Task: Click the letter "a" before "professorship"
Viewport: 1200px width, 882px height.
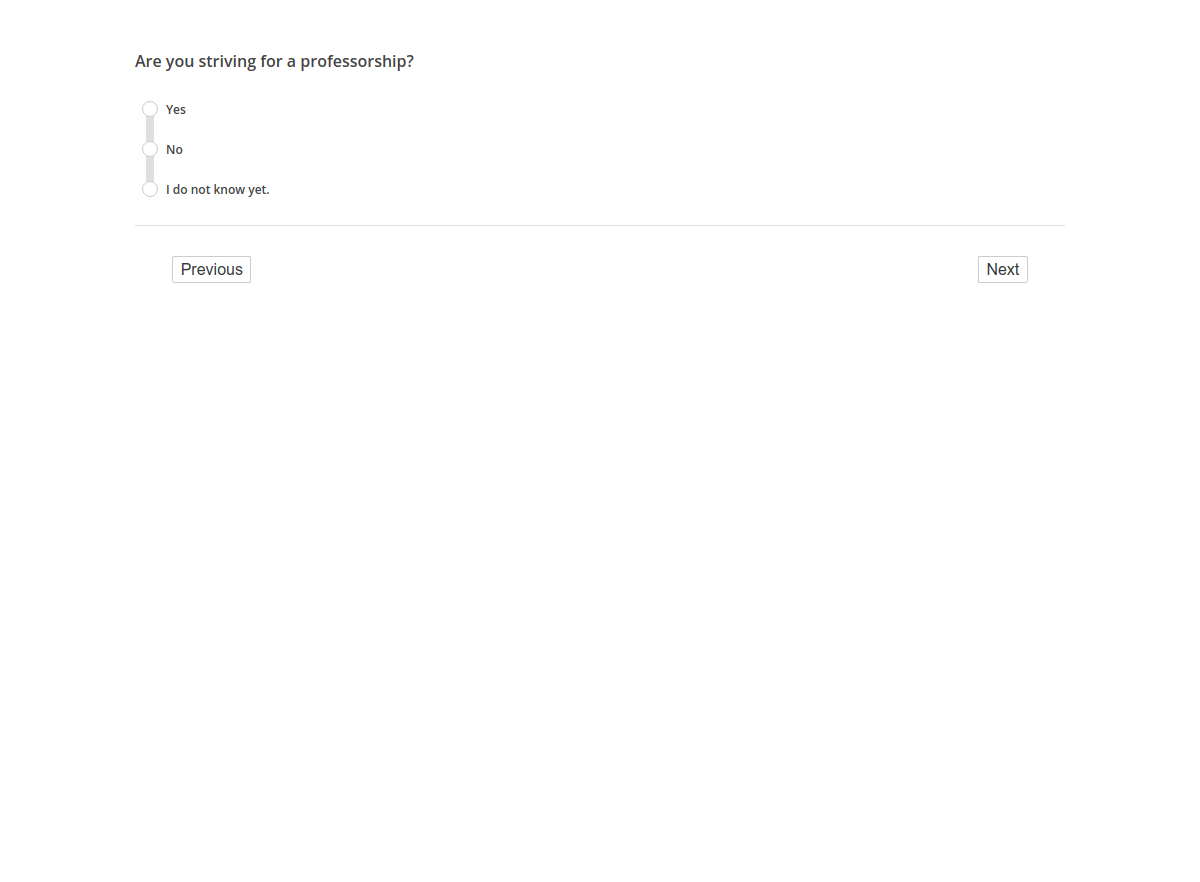Action: pyautogui.click(x=291, y=62)
